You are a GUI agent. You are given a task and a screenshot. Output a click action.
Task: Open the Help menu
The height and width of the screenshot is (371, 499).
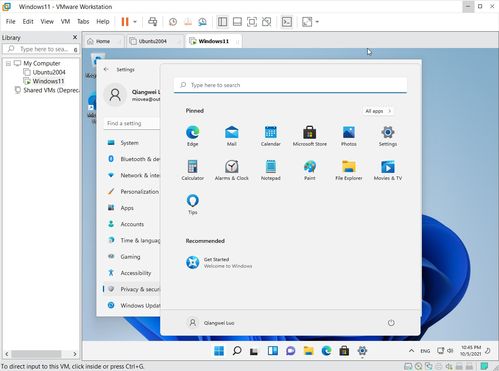[103, 22]
